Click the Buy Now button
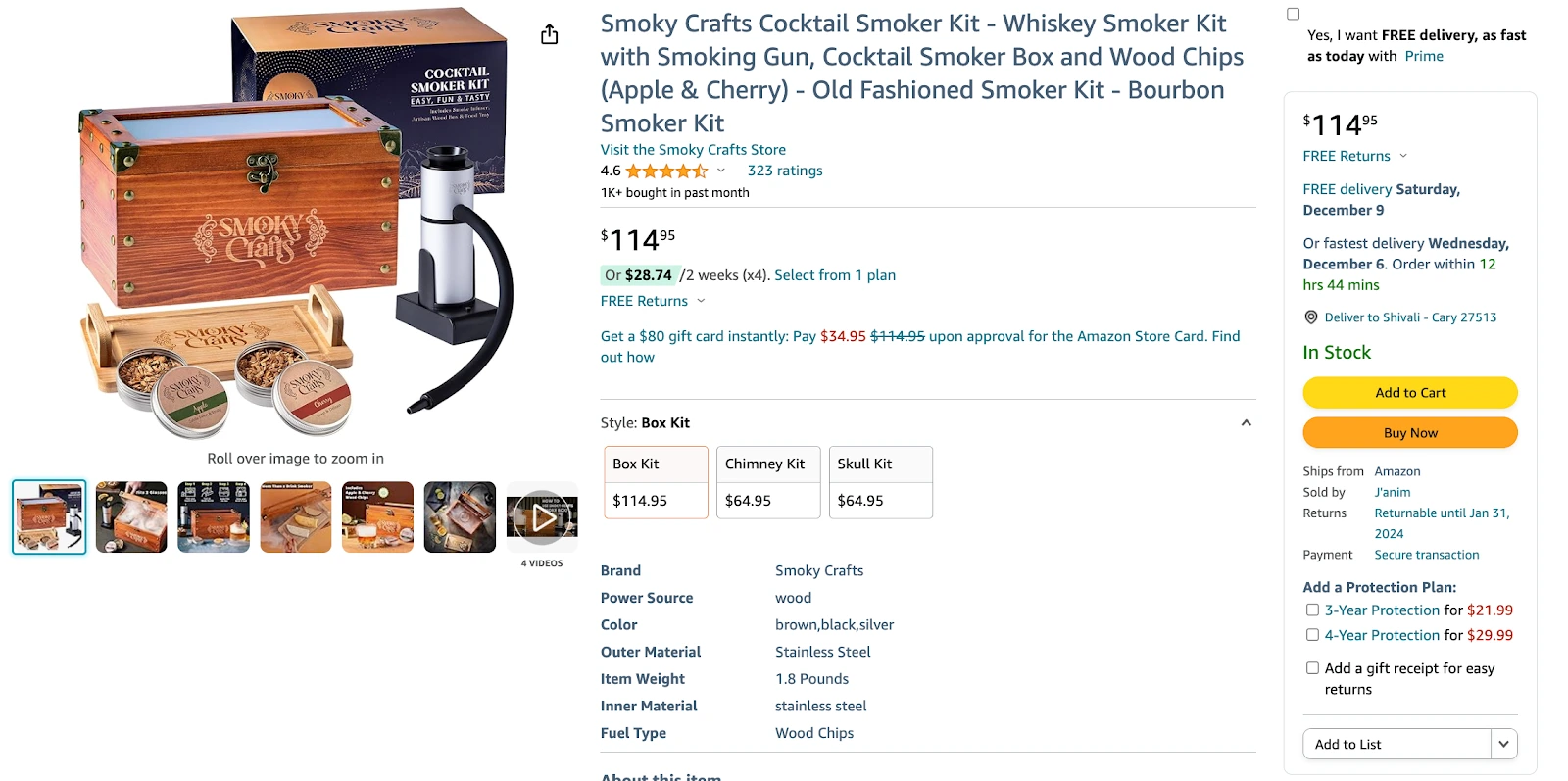 [1410, 433]
